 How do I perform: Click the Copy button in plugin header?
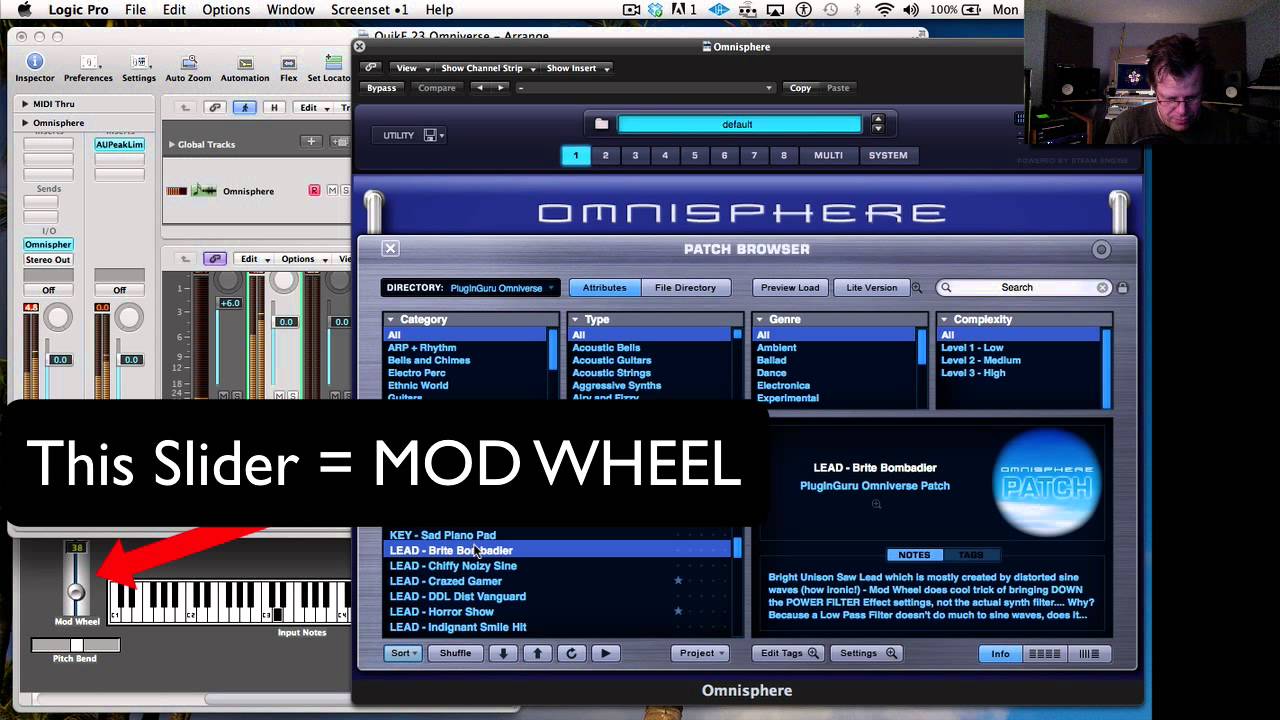(x=800, y=88)
